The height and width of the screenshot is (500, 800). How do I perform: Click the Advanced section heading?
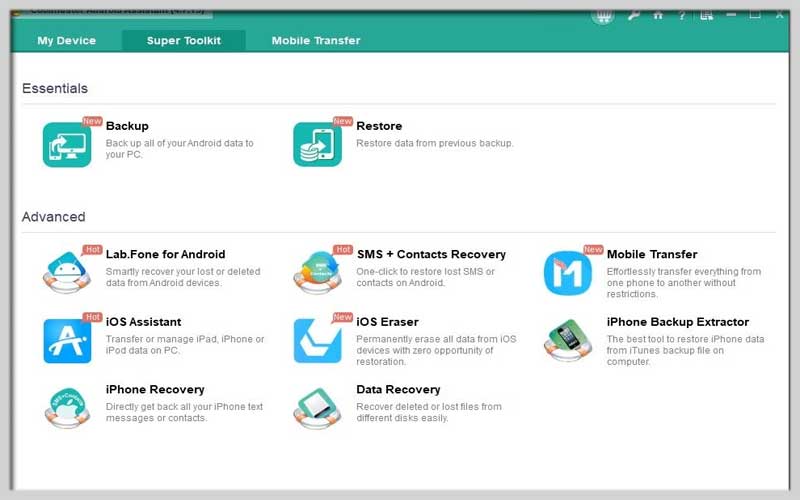pos(54,217)
